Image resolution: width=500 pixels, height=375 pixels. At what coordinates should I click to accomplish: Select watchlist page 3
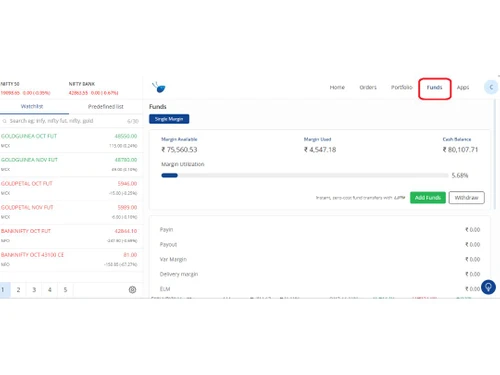(34, 290)
